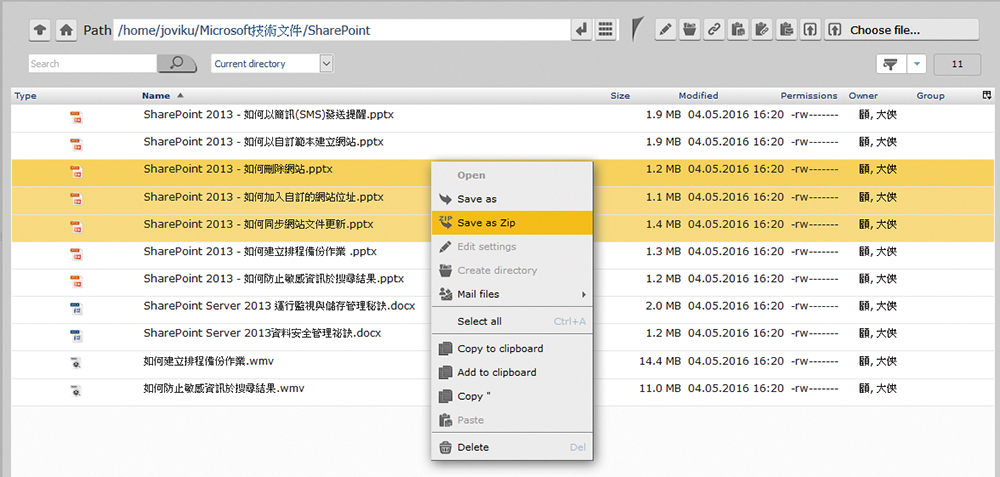Click the funnel filter button
Image resolution: width=1000 pixels, height=477 pixels.
(x=891, y=64)
